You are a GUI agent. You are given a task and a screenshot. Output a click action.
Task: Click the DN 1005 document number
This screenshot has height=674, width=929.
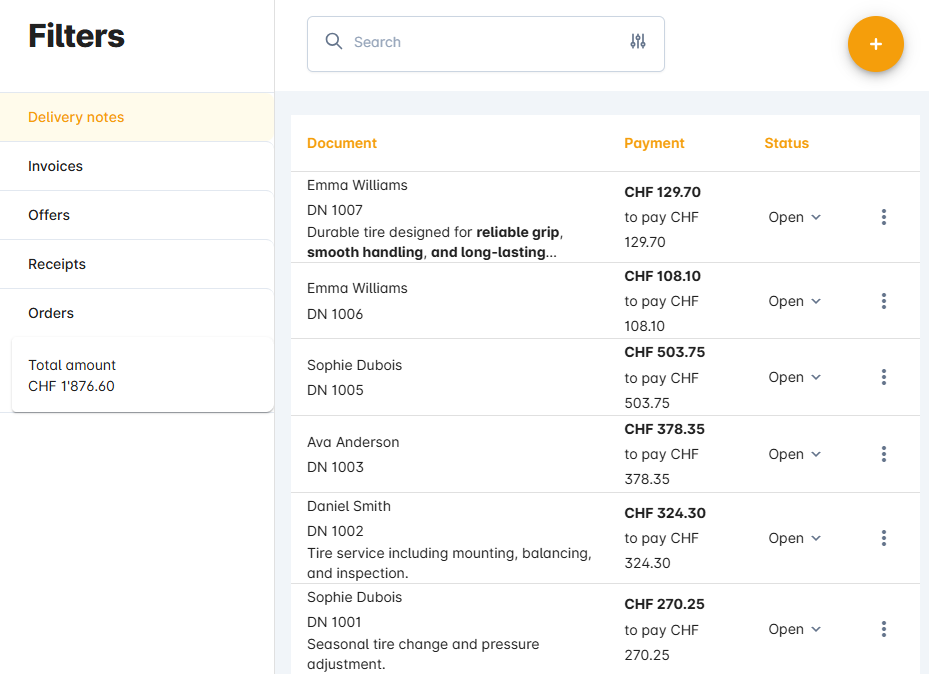tap(335, 390)
